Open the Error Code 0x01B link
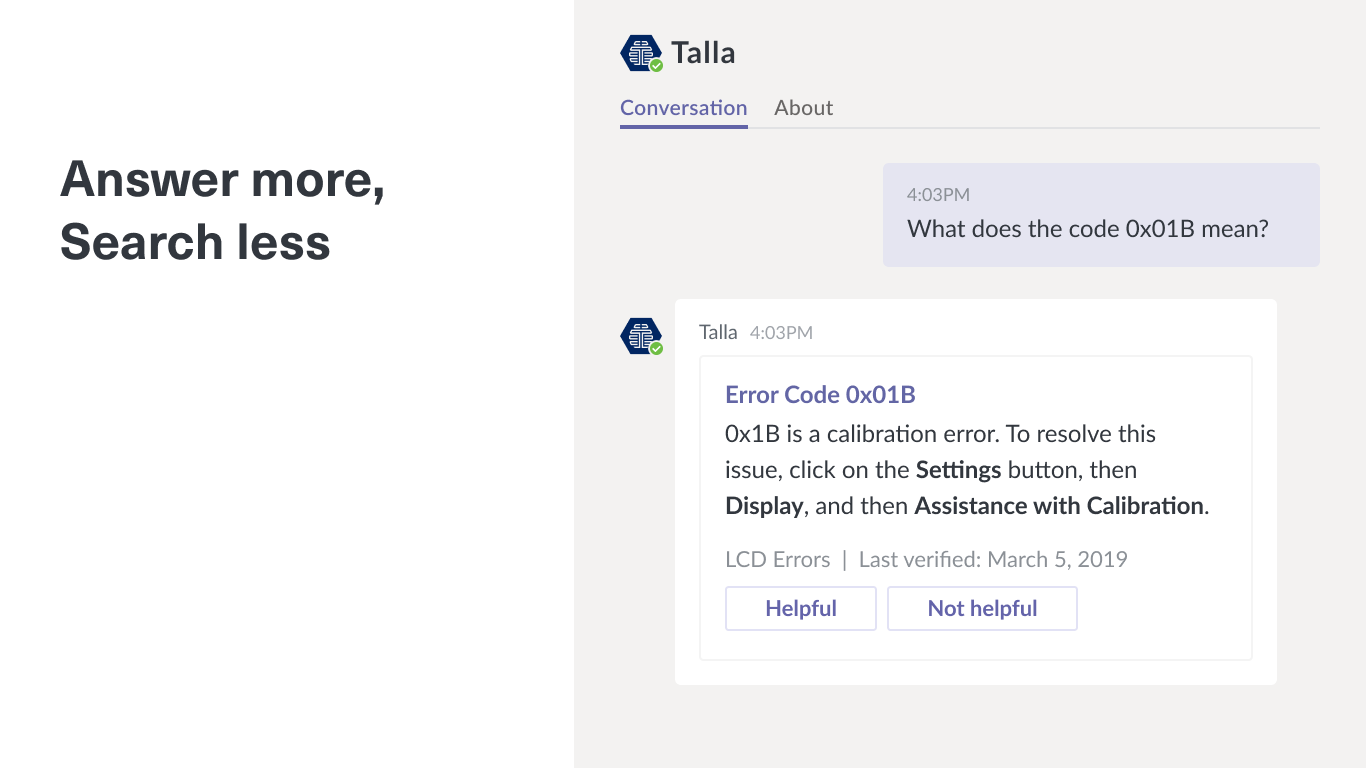The height and width of the screenshot is (768, 1366). [820, 395]
